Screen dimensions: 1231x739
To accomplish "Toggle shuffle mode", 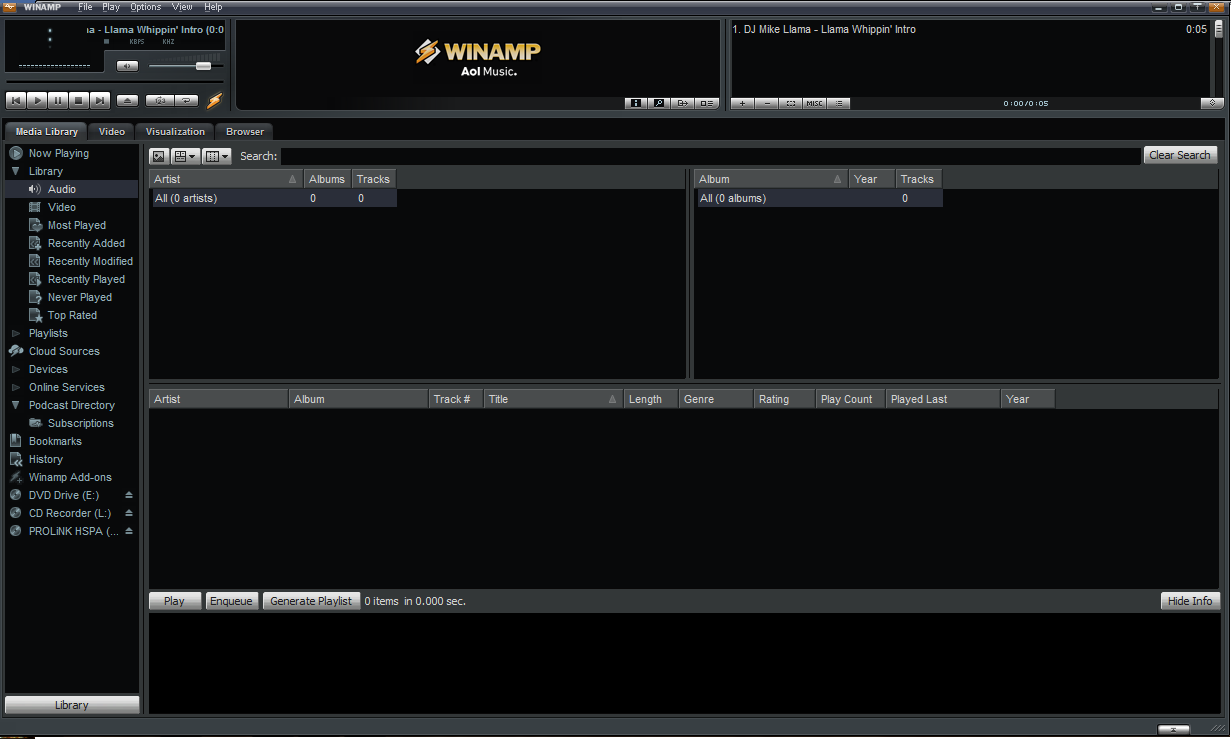I will click(x=160, y=100).
